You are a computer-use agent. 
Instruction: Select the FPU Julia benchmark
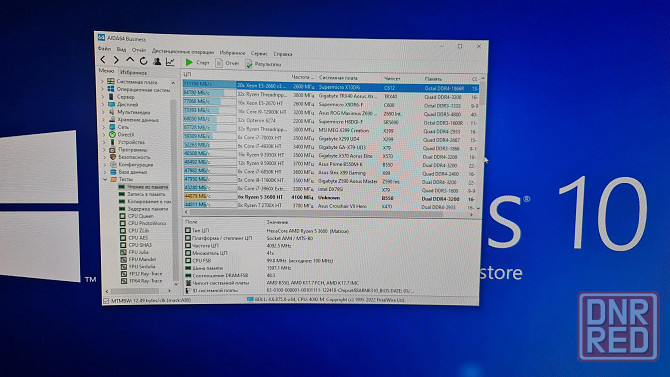[x=138, y=252]
